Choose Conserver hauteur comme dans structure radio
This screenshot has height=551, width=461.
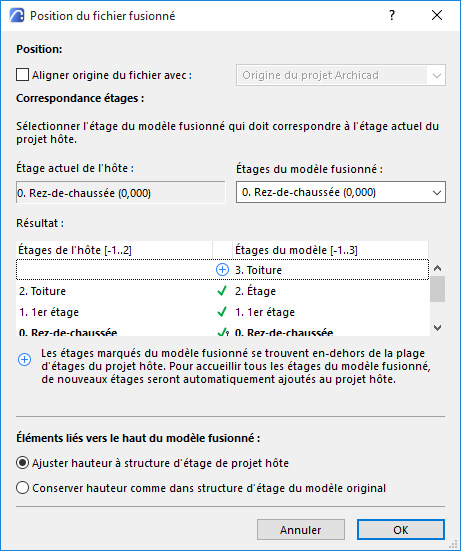22,488
